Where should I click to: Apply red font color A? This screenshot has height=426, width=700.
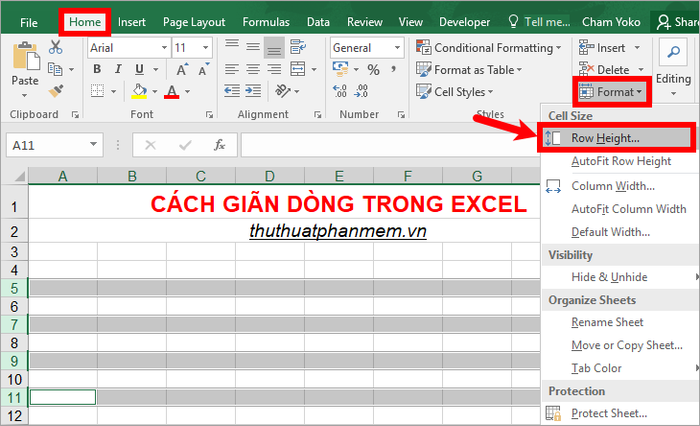pyautogui.click(x=172, y=91)
